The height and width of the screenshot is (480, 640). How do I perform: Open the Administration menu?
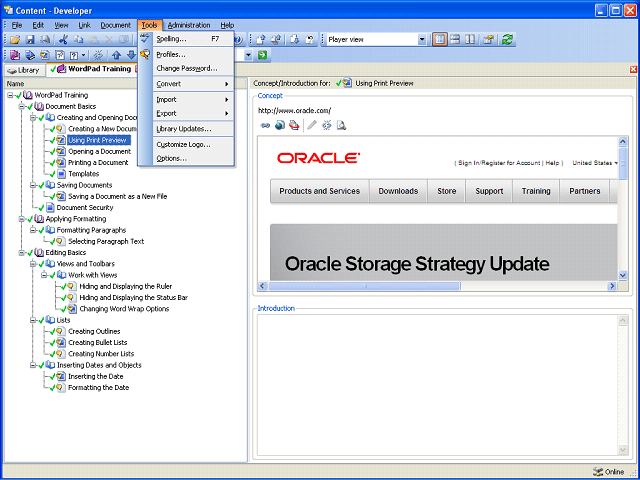click(189, 25)
